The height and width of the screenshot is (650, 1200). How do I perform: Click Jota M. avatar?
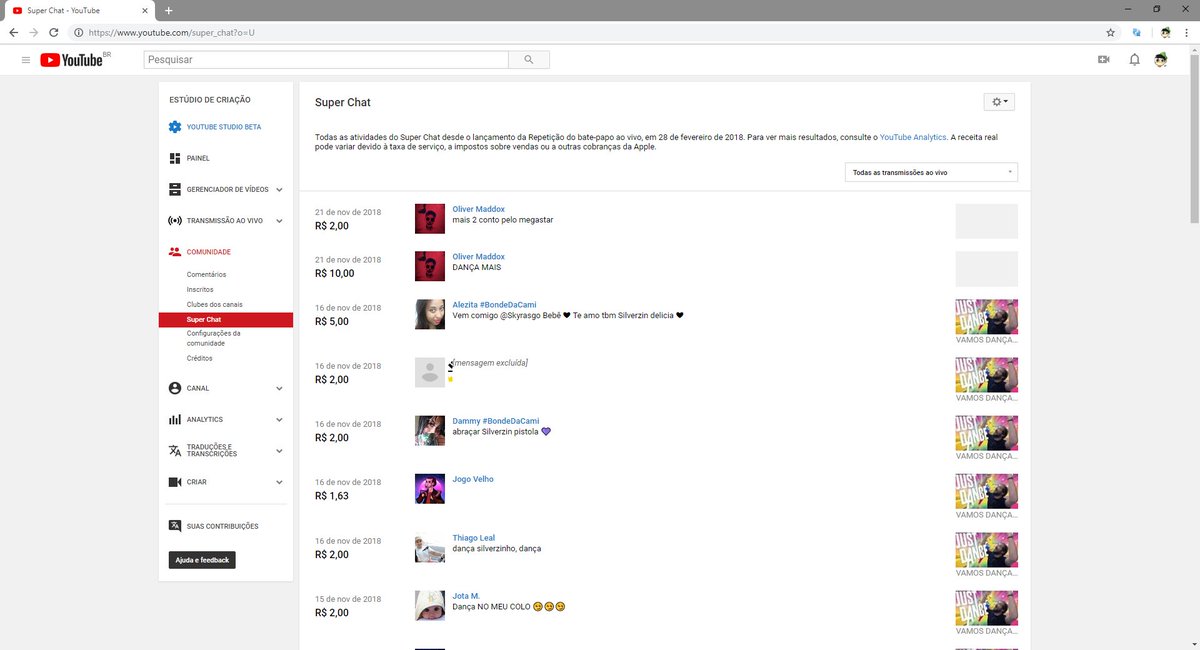pos(430,606)
